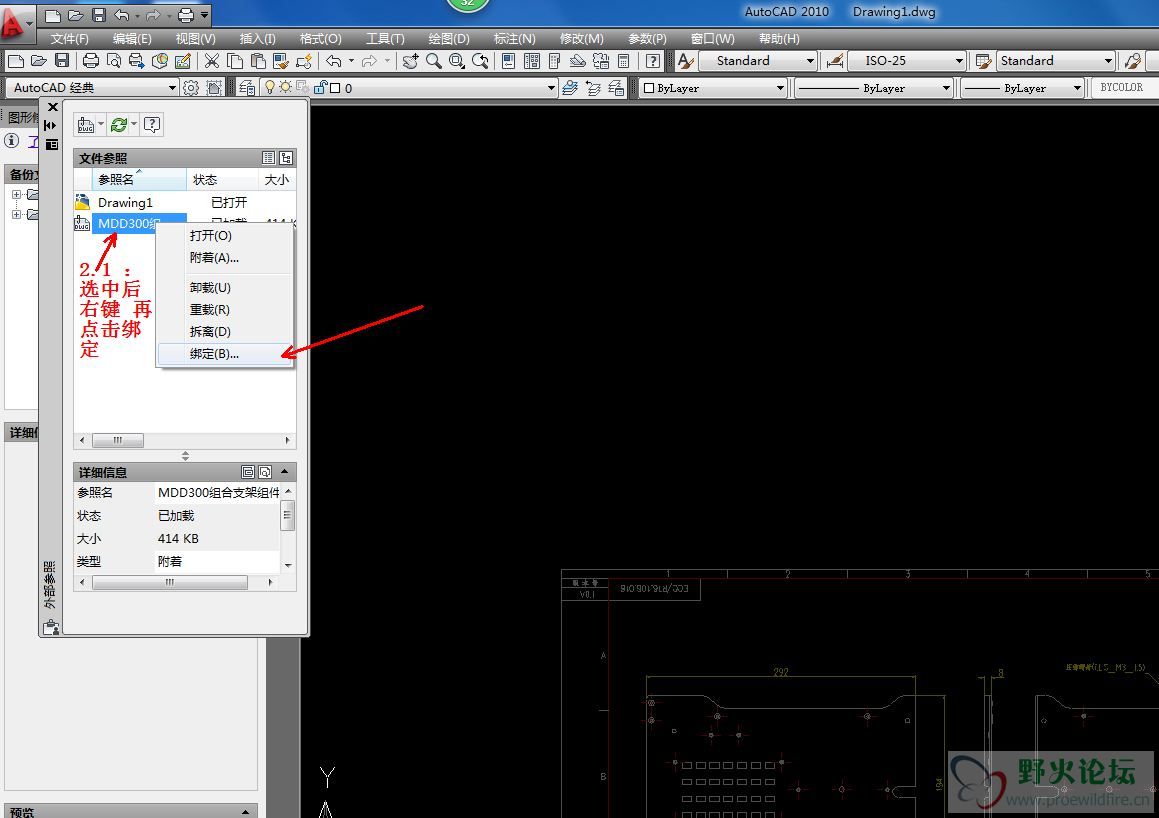Open the ByLayer lineweight dropdown
1159x818 pixels.
click(x=1078, y=88)
